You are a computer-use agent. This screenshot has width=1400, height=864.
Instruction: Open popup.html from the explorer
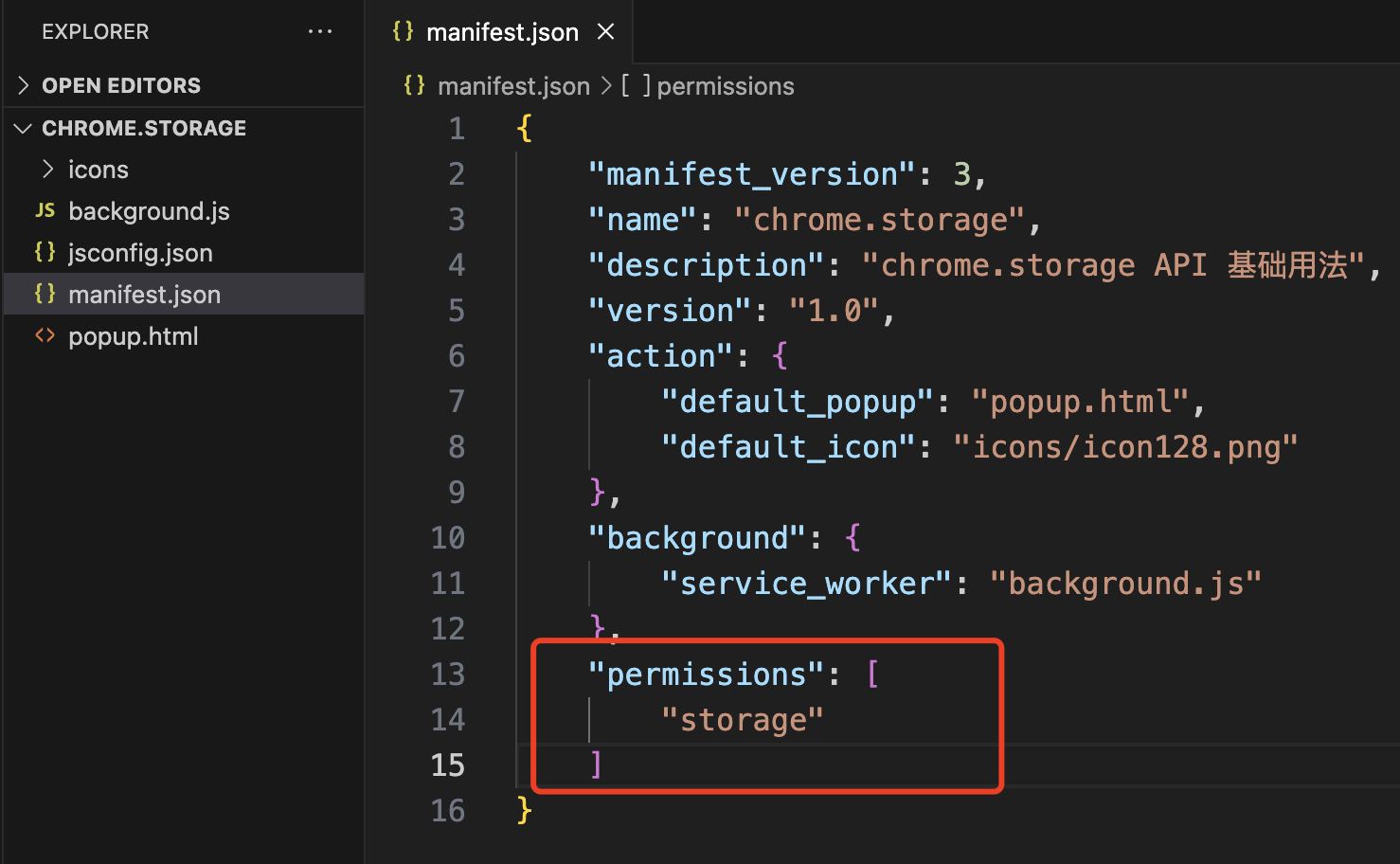tap(134, 336)
